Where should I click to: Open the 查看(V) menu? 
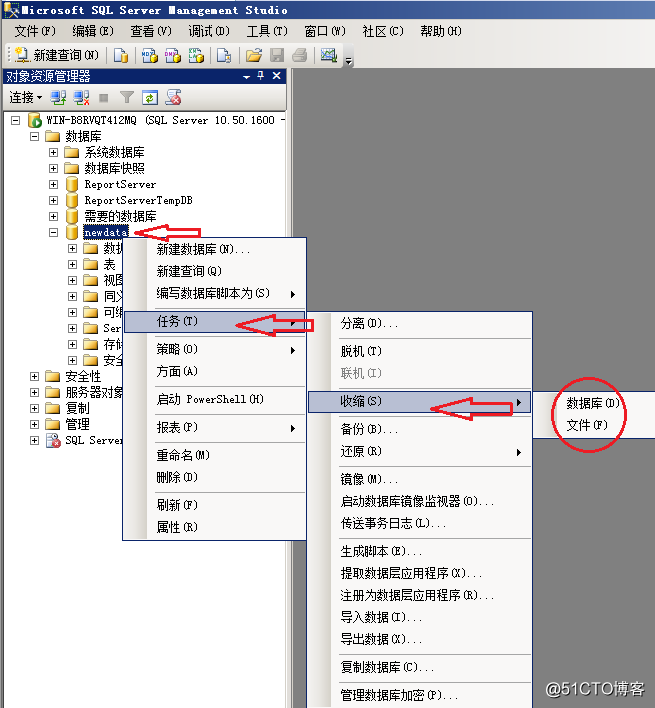coord(151,31)
